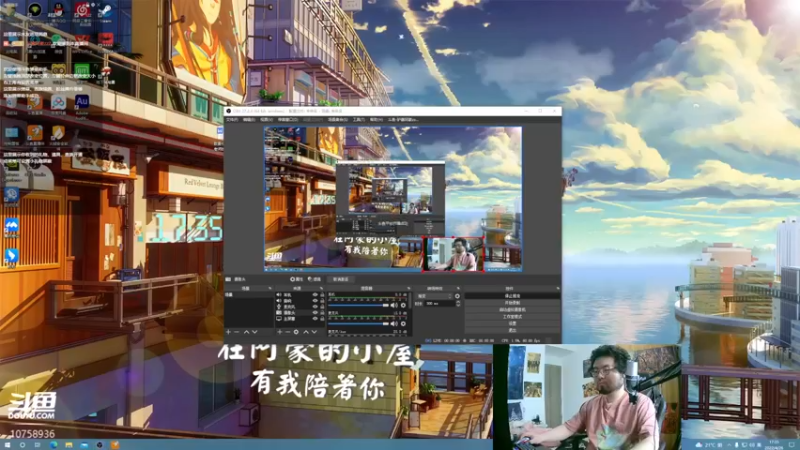Toggle visibility of the microphone source
This screenshot has width=800, height=450.
[315, 307]
